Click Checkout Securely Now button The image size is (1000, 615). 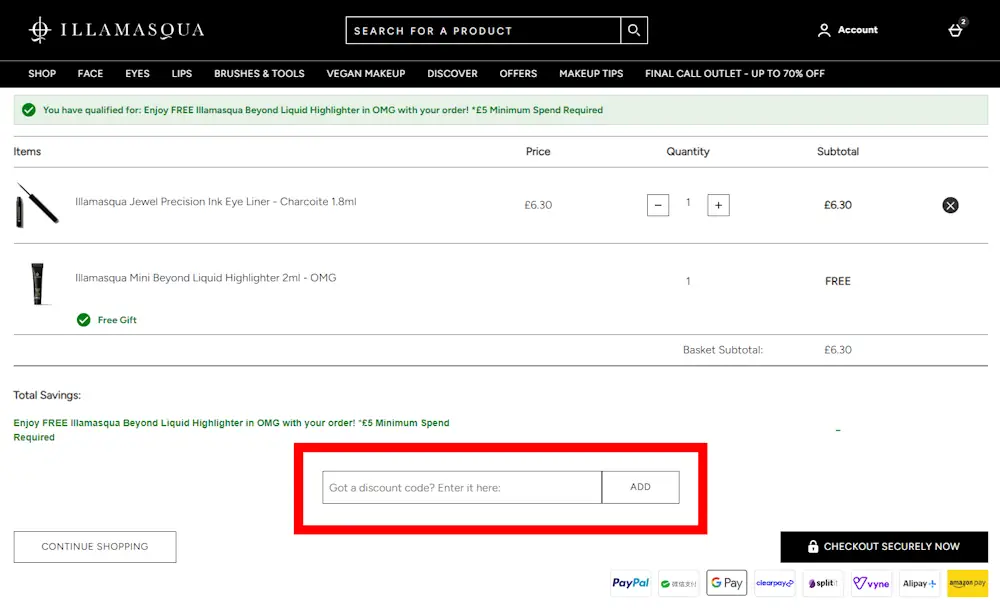pos(884,547)
